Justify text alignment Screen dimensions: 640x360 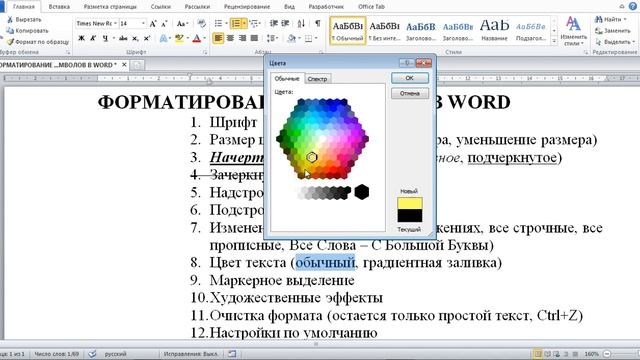point(254,38)
